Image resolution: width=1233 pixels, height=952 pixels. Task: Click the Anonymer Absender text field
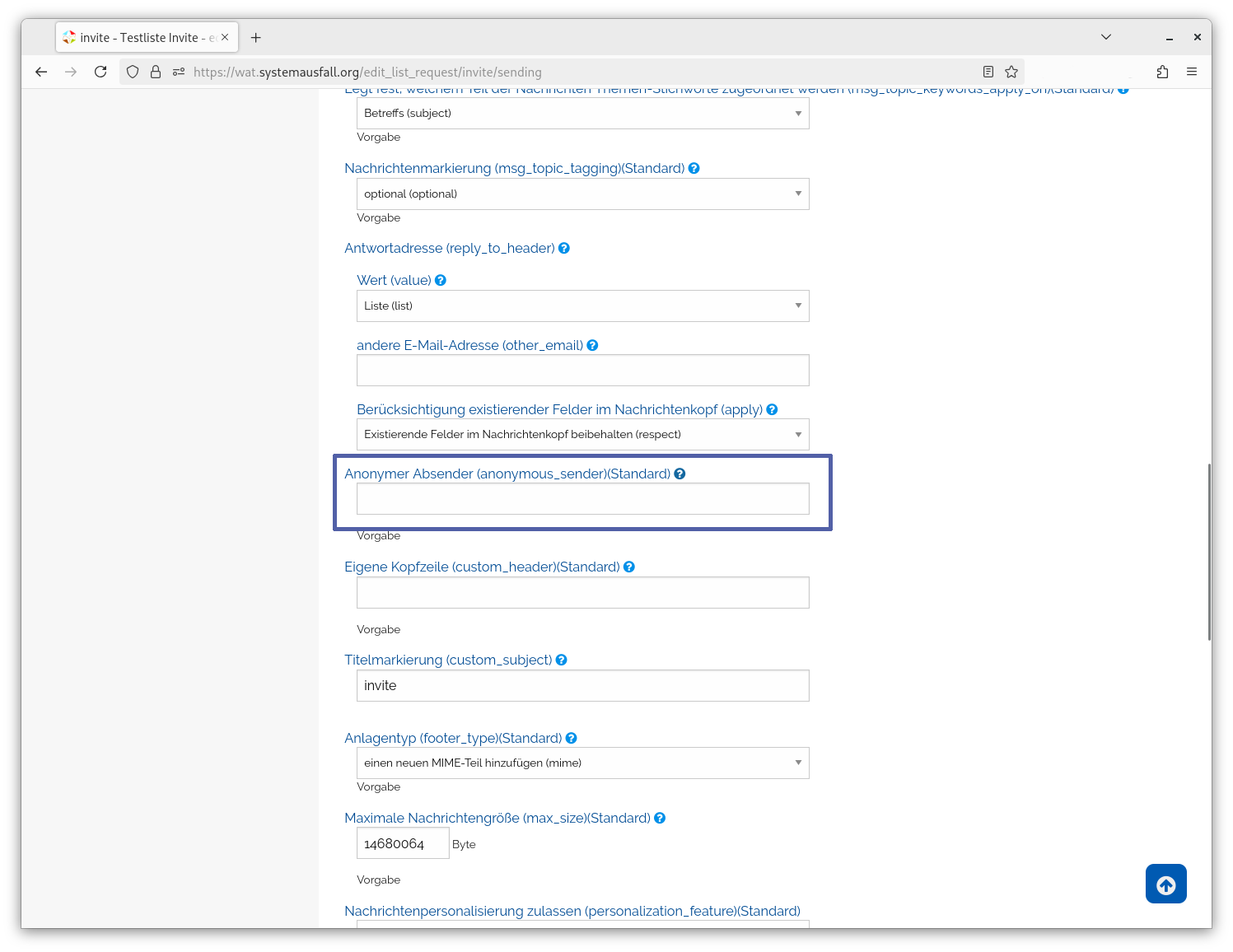583,499
